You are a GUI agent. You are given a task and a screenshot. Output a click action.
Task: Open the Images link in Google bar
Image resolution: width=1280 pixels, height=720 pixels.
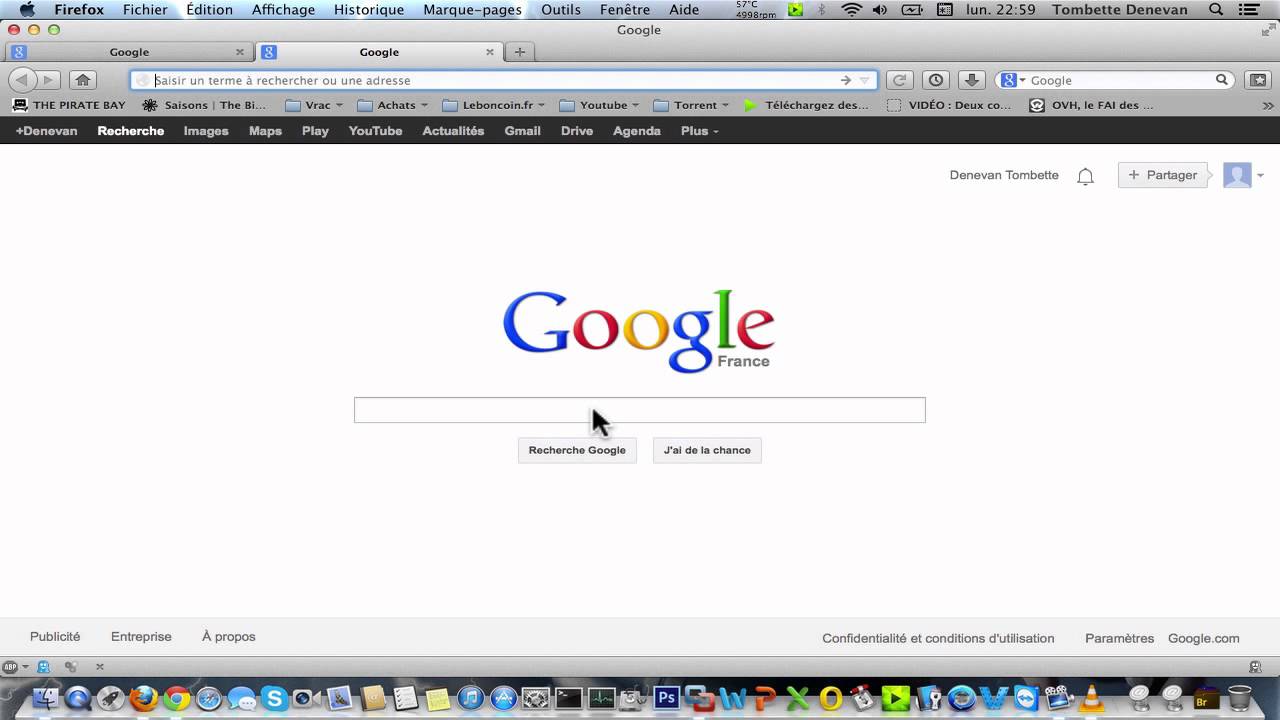206,131
